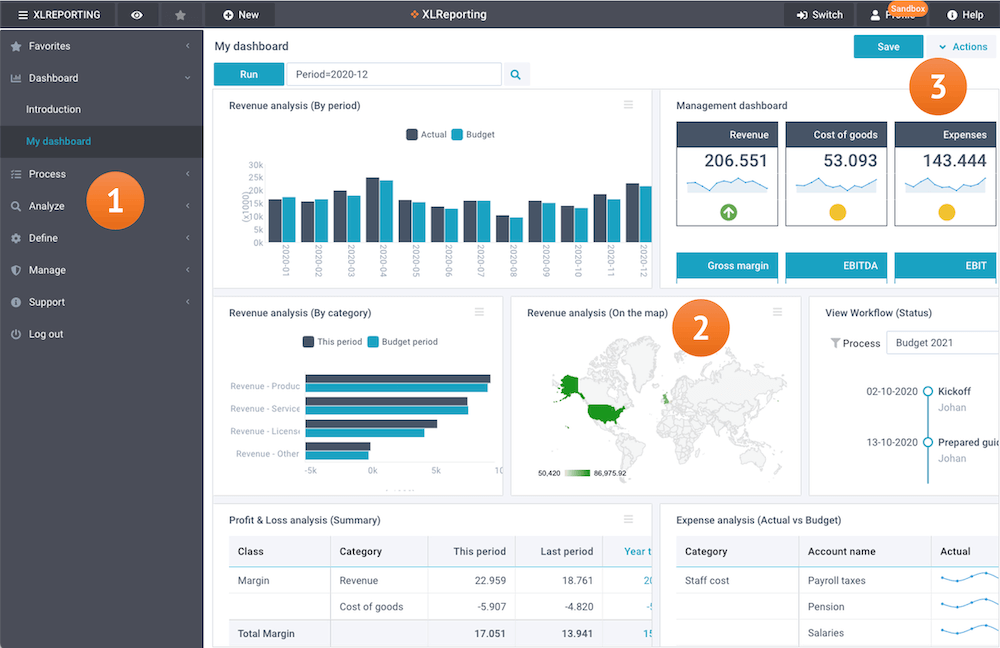Toggle the eye view icon in top bar
The image size is (1000, 648).
(136, 15)
